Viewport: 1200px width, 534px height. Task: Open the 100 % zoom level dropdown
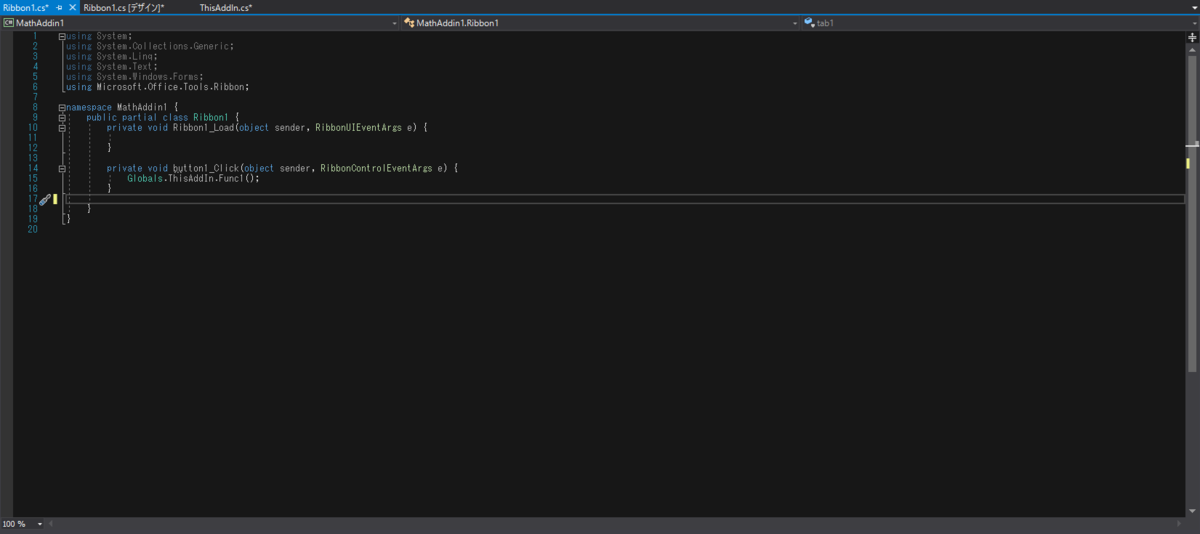40,524
